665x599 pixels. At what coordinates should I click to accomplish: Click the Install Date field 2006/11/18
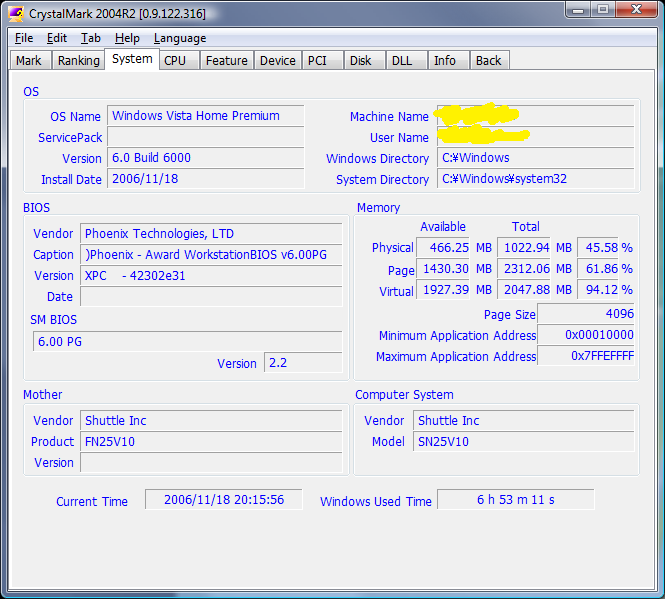click(x=206, y=179)
